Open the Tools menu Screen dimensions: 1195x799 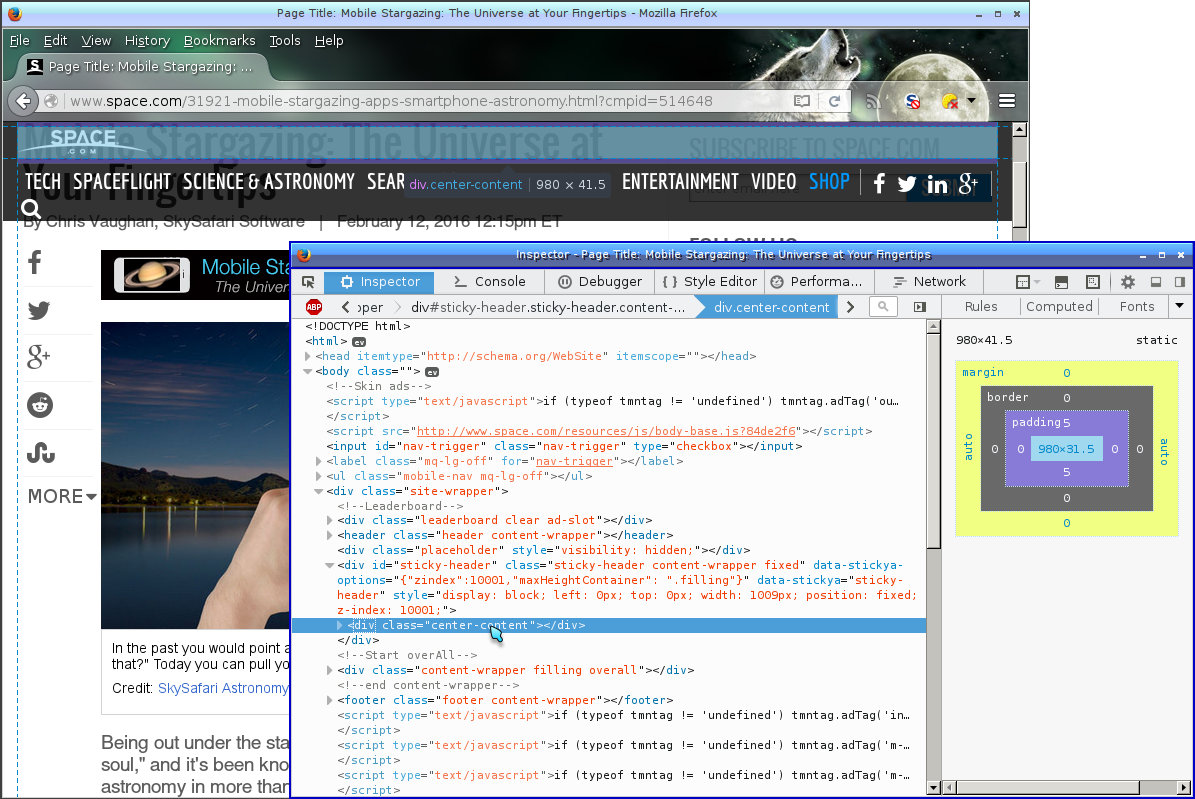point(285,40)
